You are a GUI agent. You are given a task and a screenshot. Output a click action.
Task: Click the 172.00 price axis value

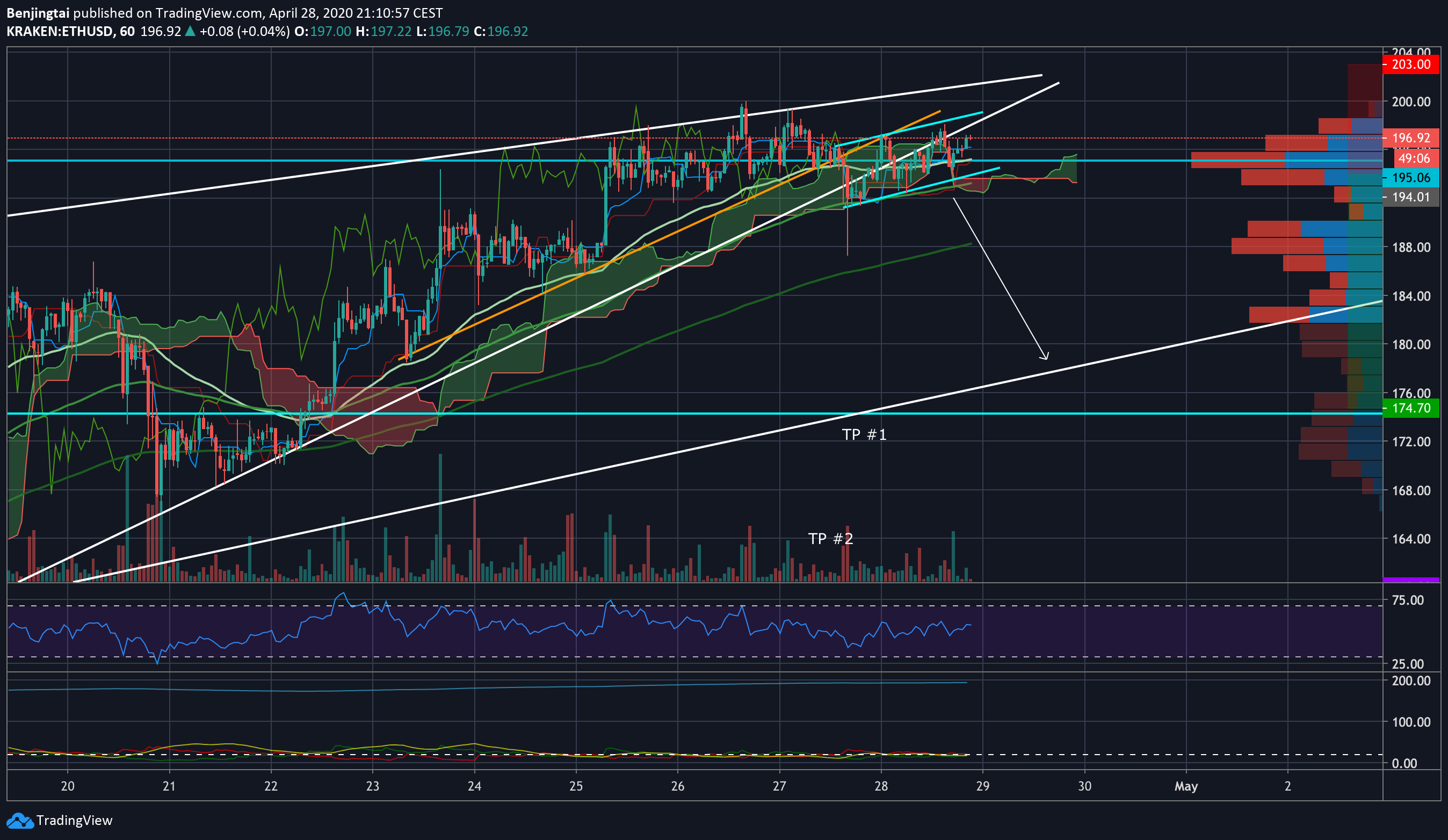[x=1411, y=441]
